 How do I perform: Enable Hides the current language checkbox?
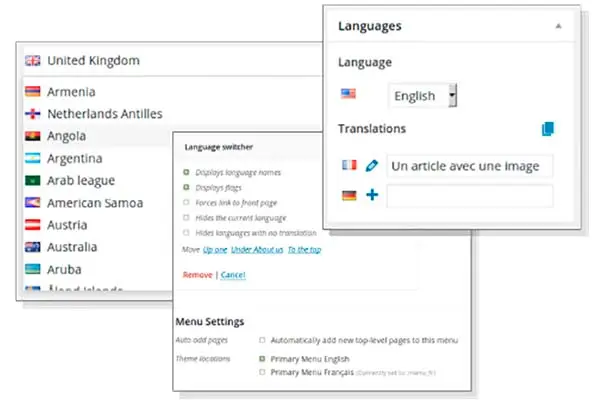(186, 217)
